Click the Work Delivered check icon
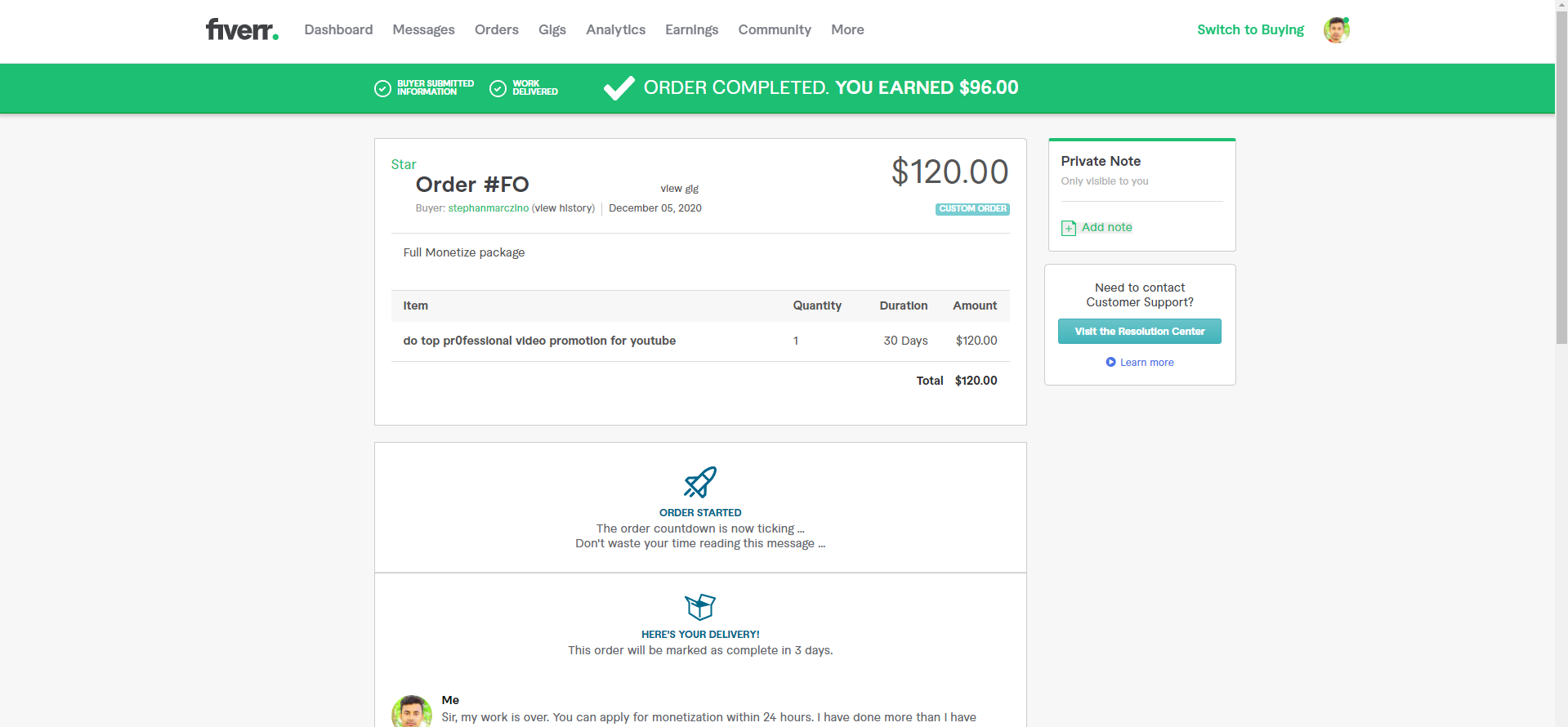 pyautogui.click(x=498, y=88)
